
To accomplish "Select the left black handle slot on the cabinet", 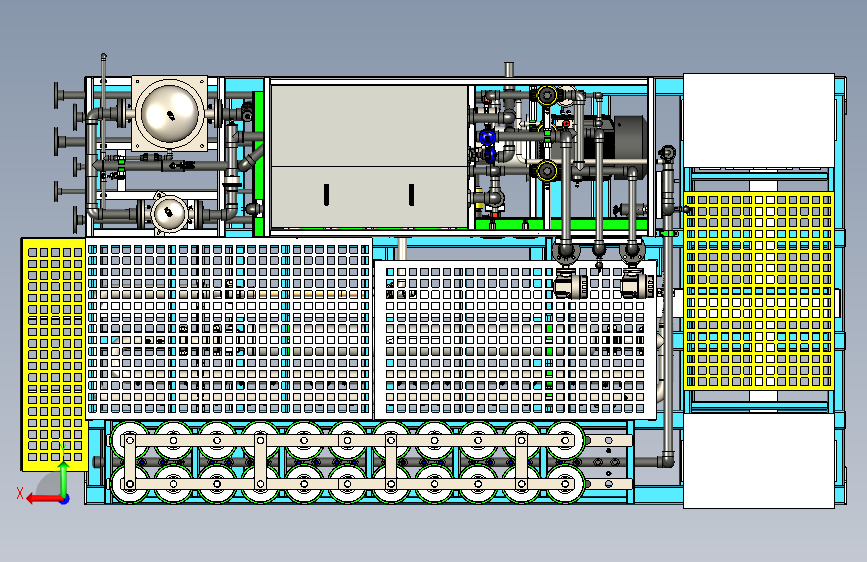I will coord(327,195).
